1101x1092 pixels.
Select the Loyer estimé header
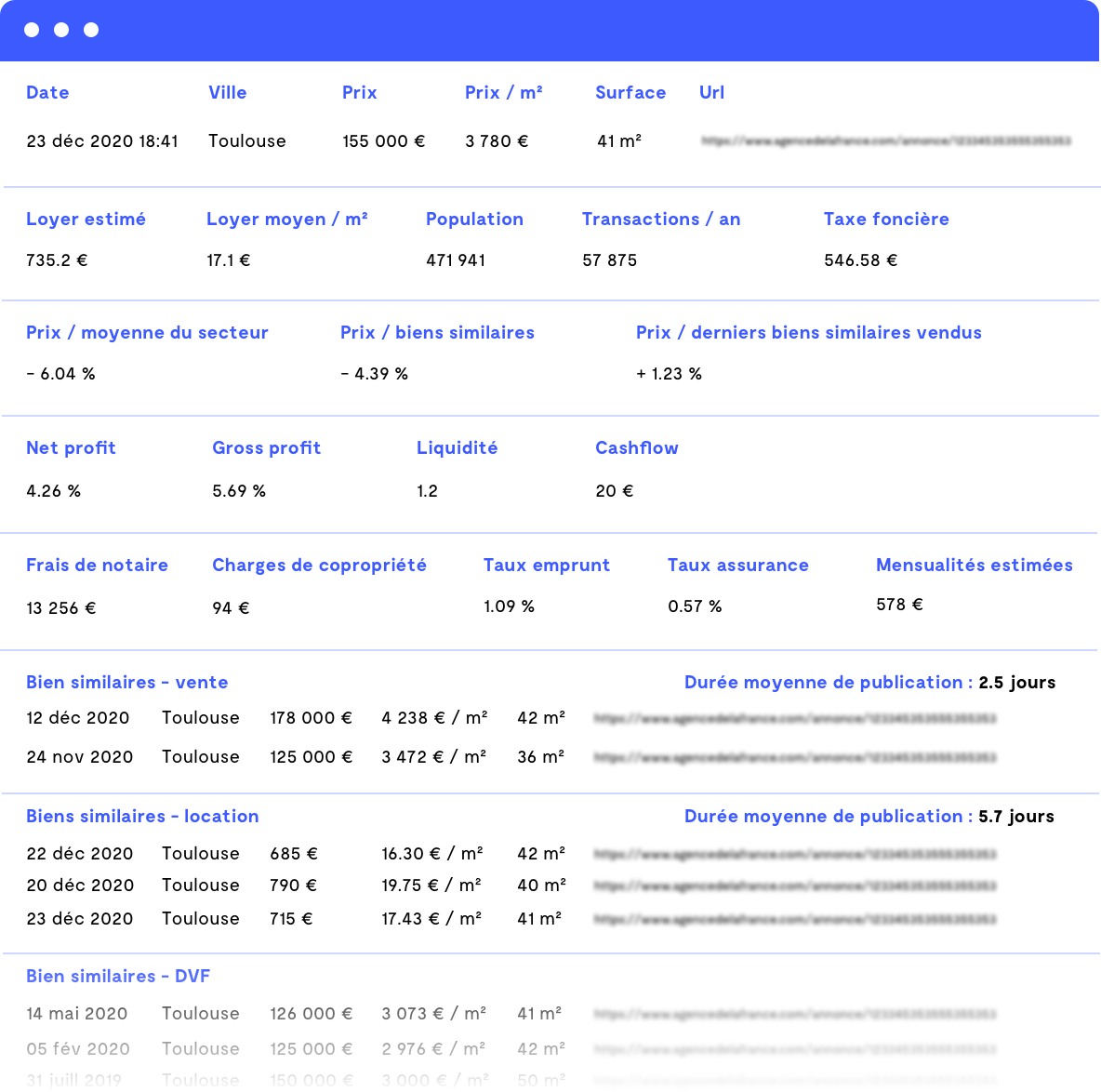(86, 219)
